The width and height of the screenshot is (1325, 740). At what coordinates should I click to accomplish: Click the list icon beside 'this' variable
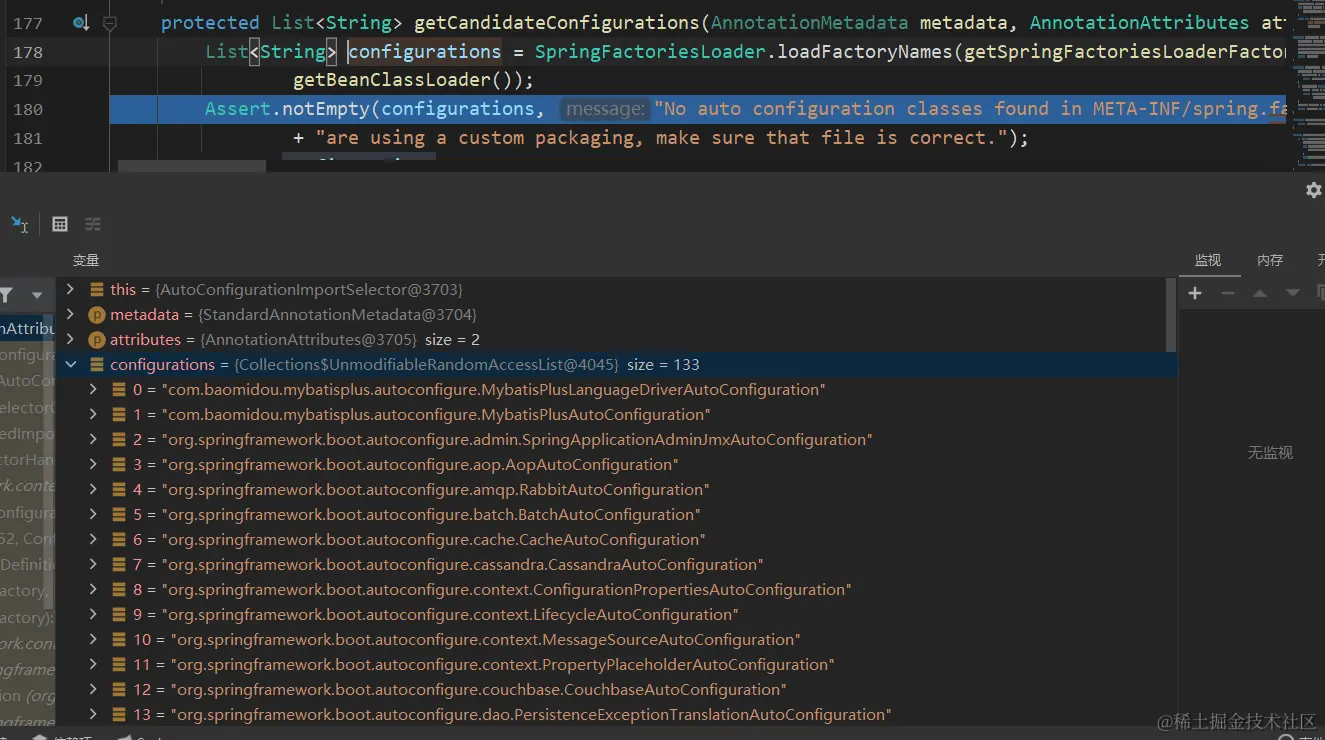coord(97,290)
